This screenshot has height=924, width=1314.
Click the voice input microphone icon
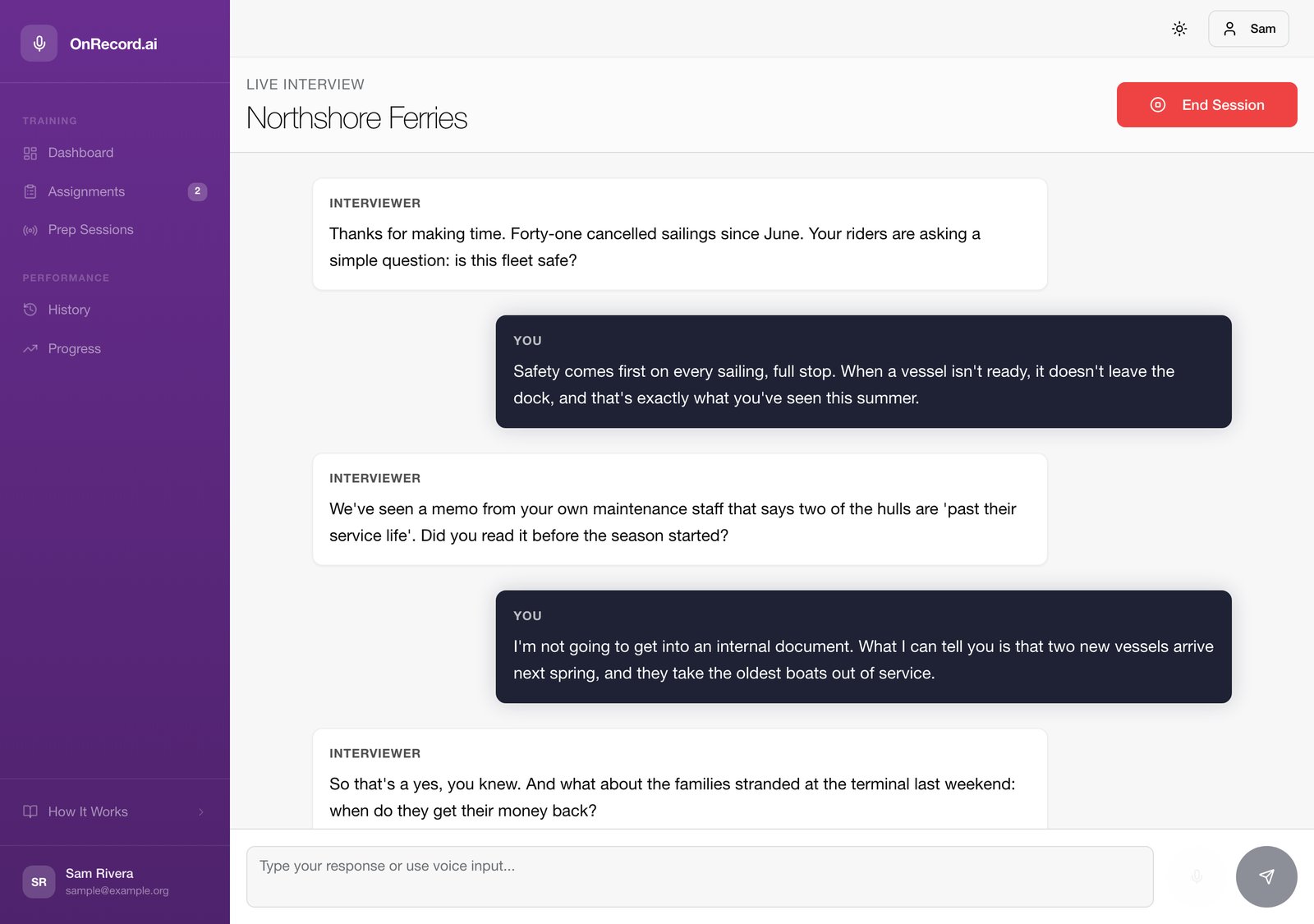1197,876
